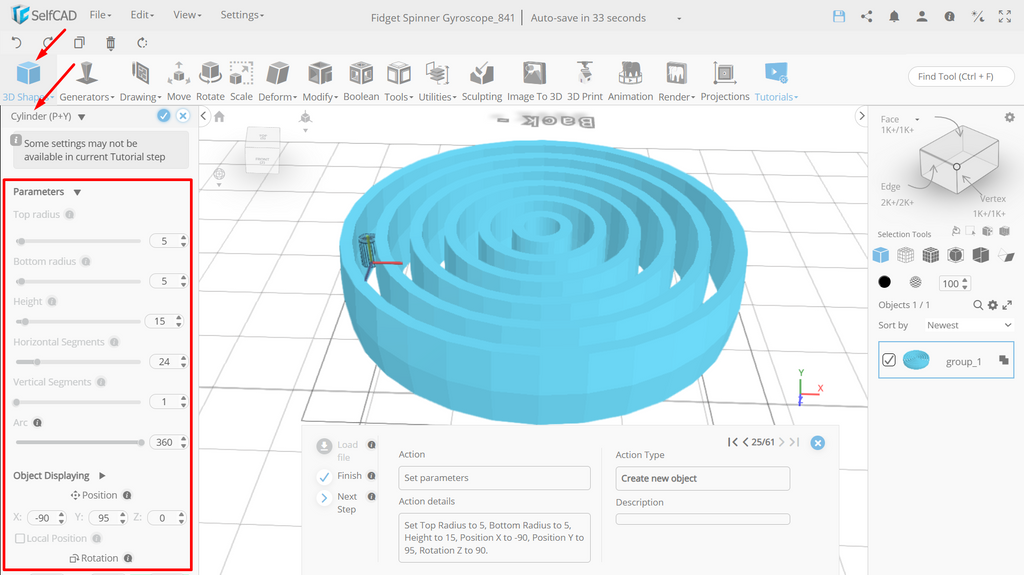The height and width of the screenshot is (575, 1024).
Task: Open the Generators tool icon
Action: (87, 73)
